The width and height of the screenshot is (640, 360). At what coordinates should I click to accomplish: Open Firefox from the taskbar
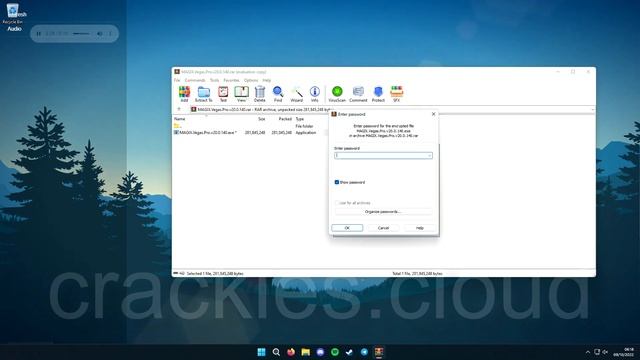tap(291, 352)
